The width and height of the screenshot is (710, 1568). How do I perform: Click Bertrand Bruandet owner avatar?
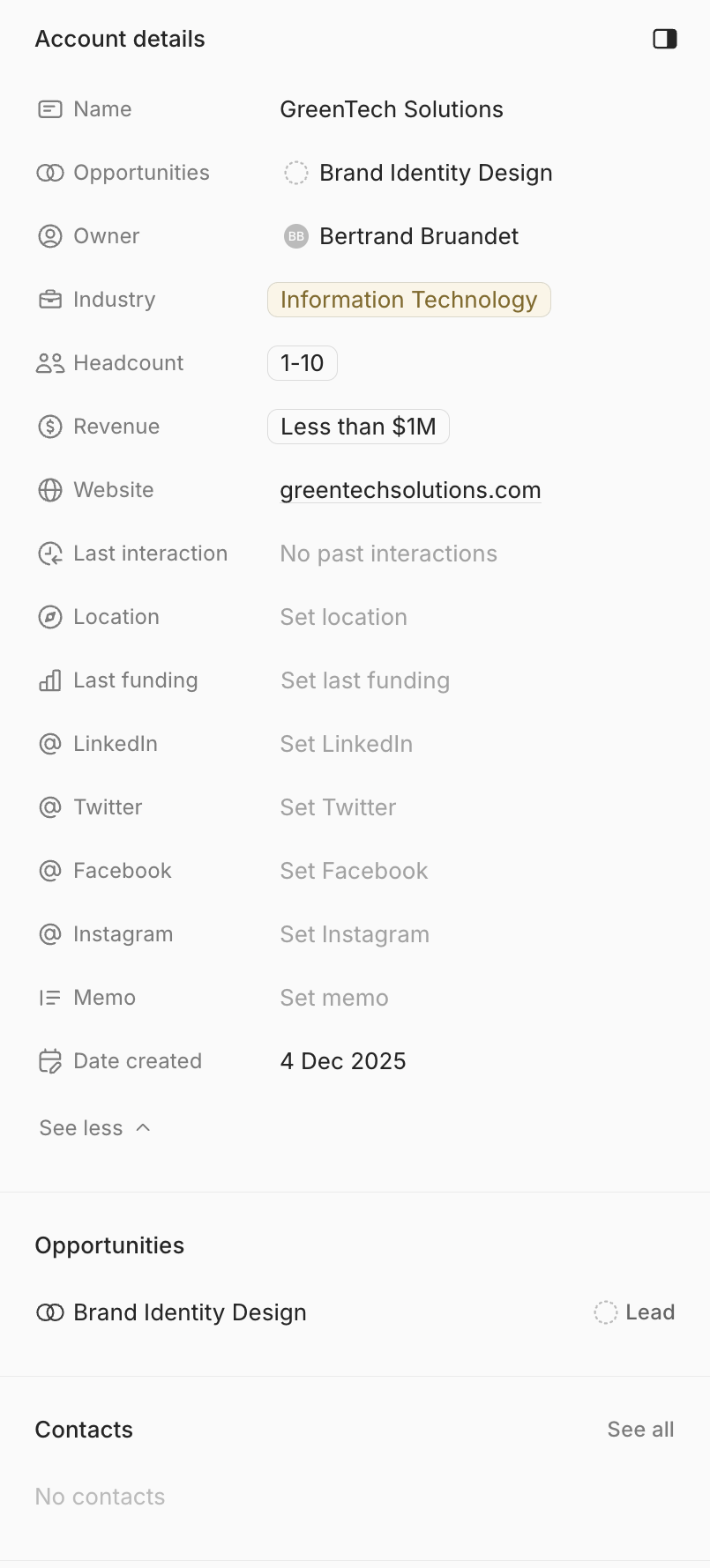(x=296, y=236)
